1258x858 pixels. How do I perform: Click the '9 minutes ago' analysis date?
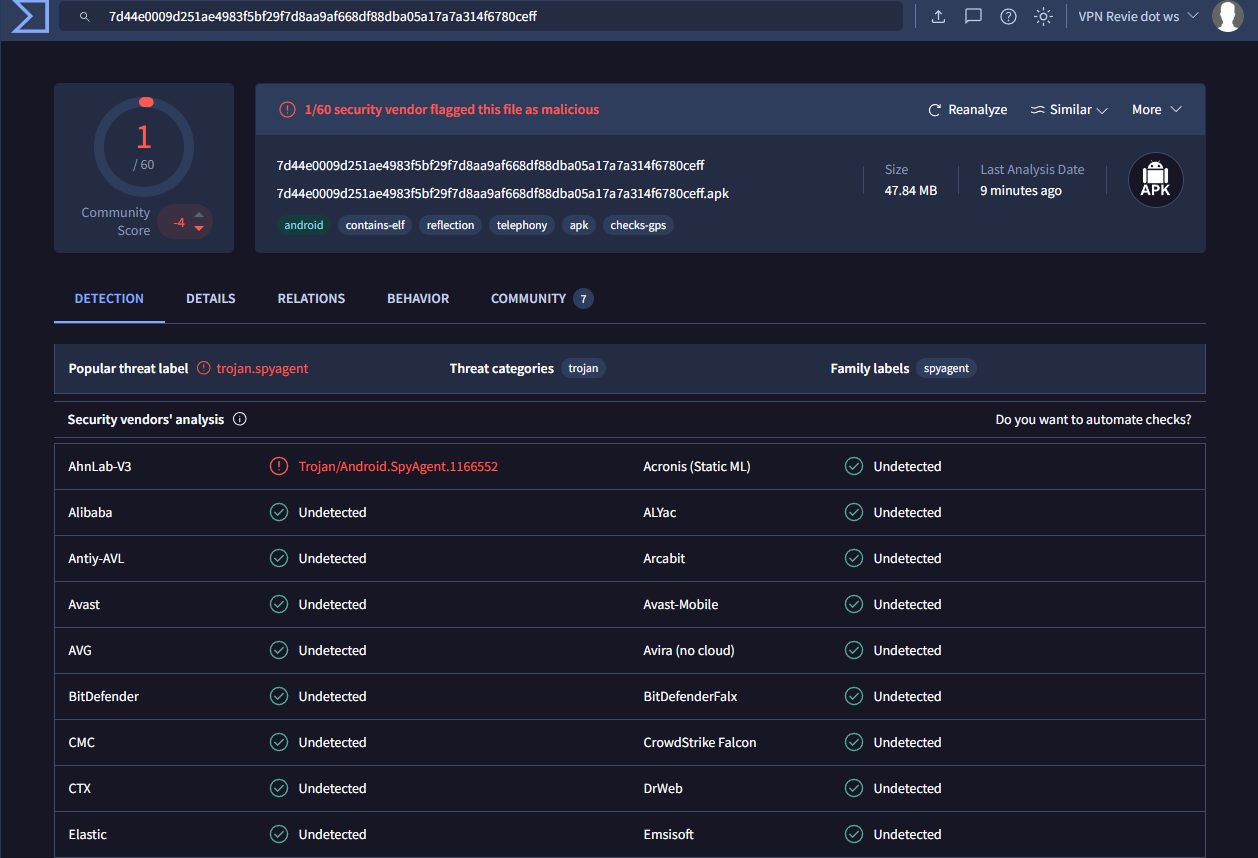click(x=1021, y=190)
